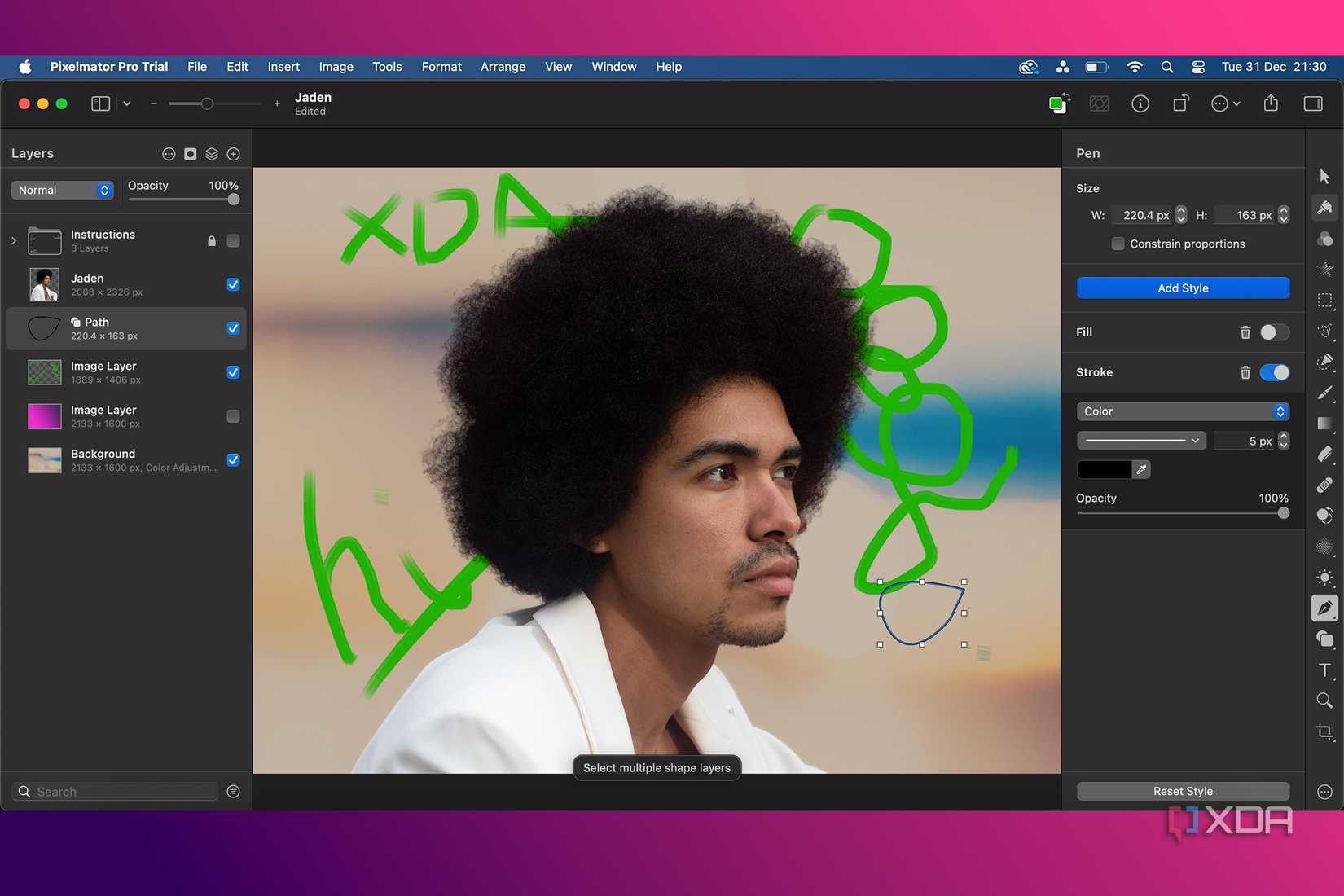
Task: Open the Share button in toolbar
Action: (x=1271, y=103)
